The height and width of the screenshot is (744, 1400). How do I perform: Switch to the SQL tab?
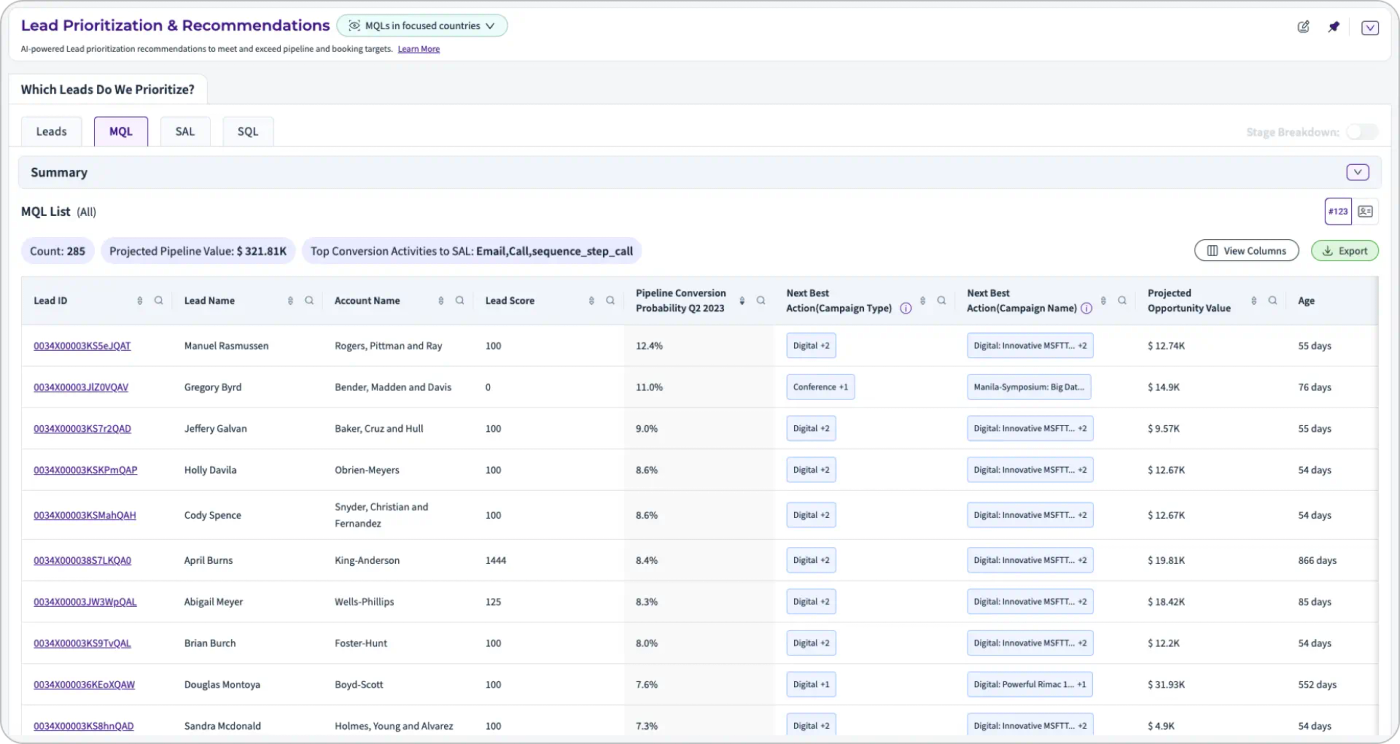click(248, 131)
